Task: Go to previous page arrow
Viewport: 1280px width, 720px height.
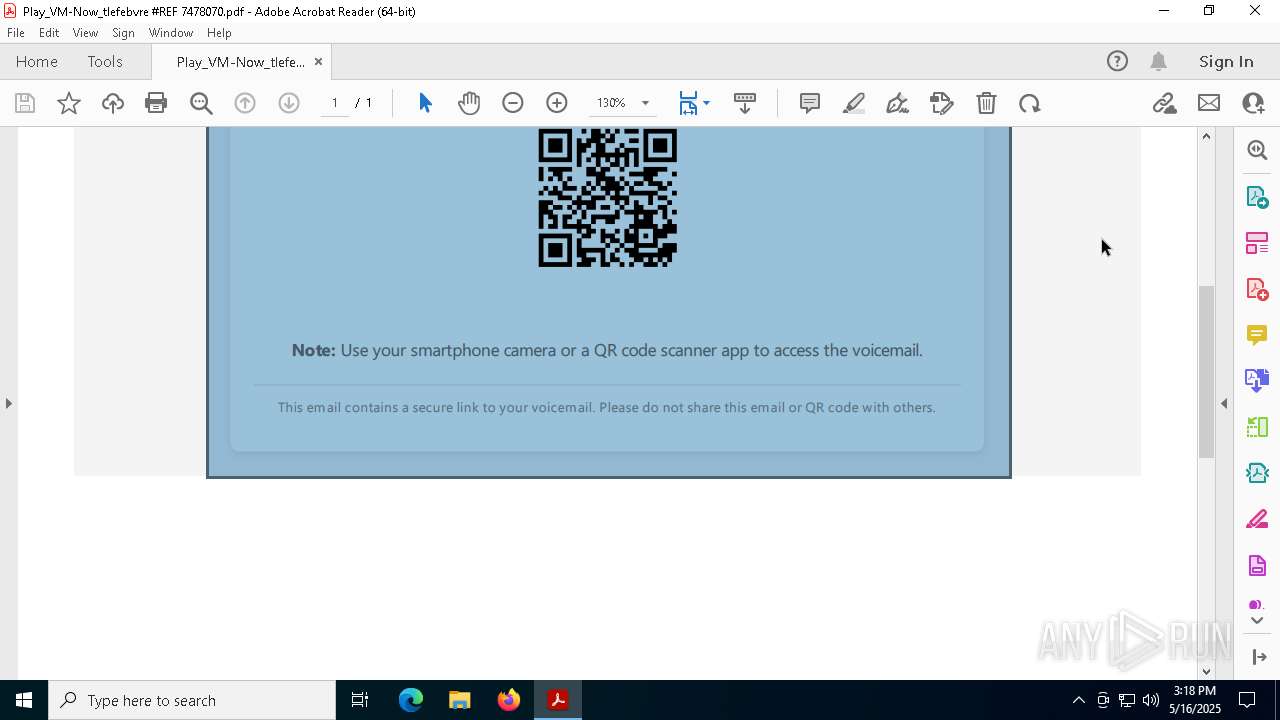Action: pos(245,103)
